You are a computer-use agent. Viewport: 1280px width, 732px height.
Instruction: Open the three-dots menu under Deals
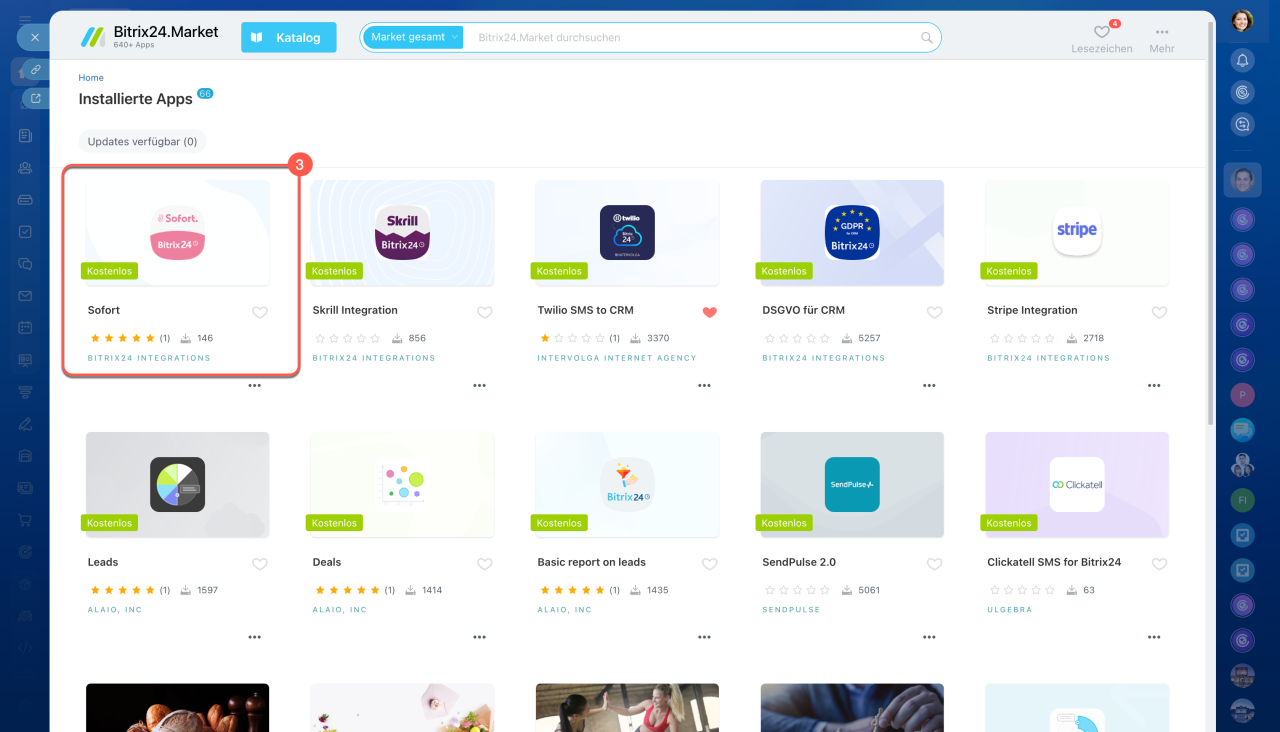click(480, 637)
